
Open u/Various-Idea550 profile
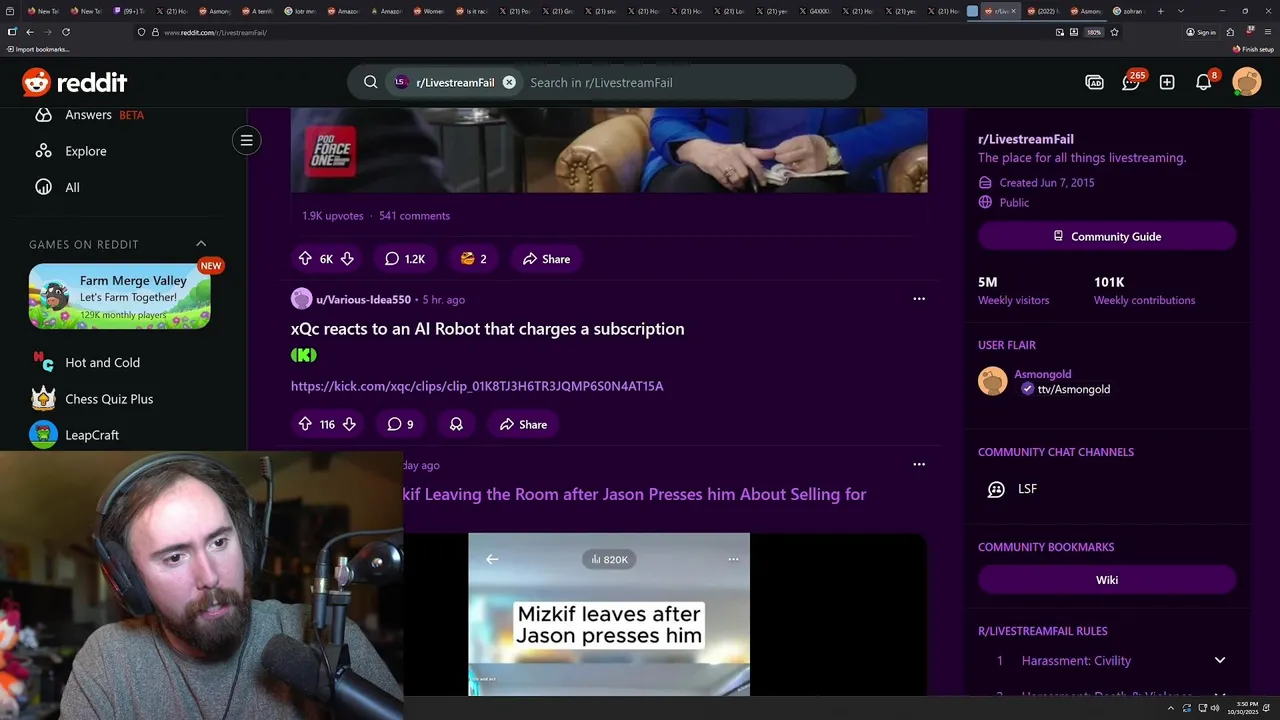363,299
